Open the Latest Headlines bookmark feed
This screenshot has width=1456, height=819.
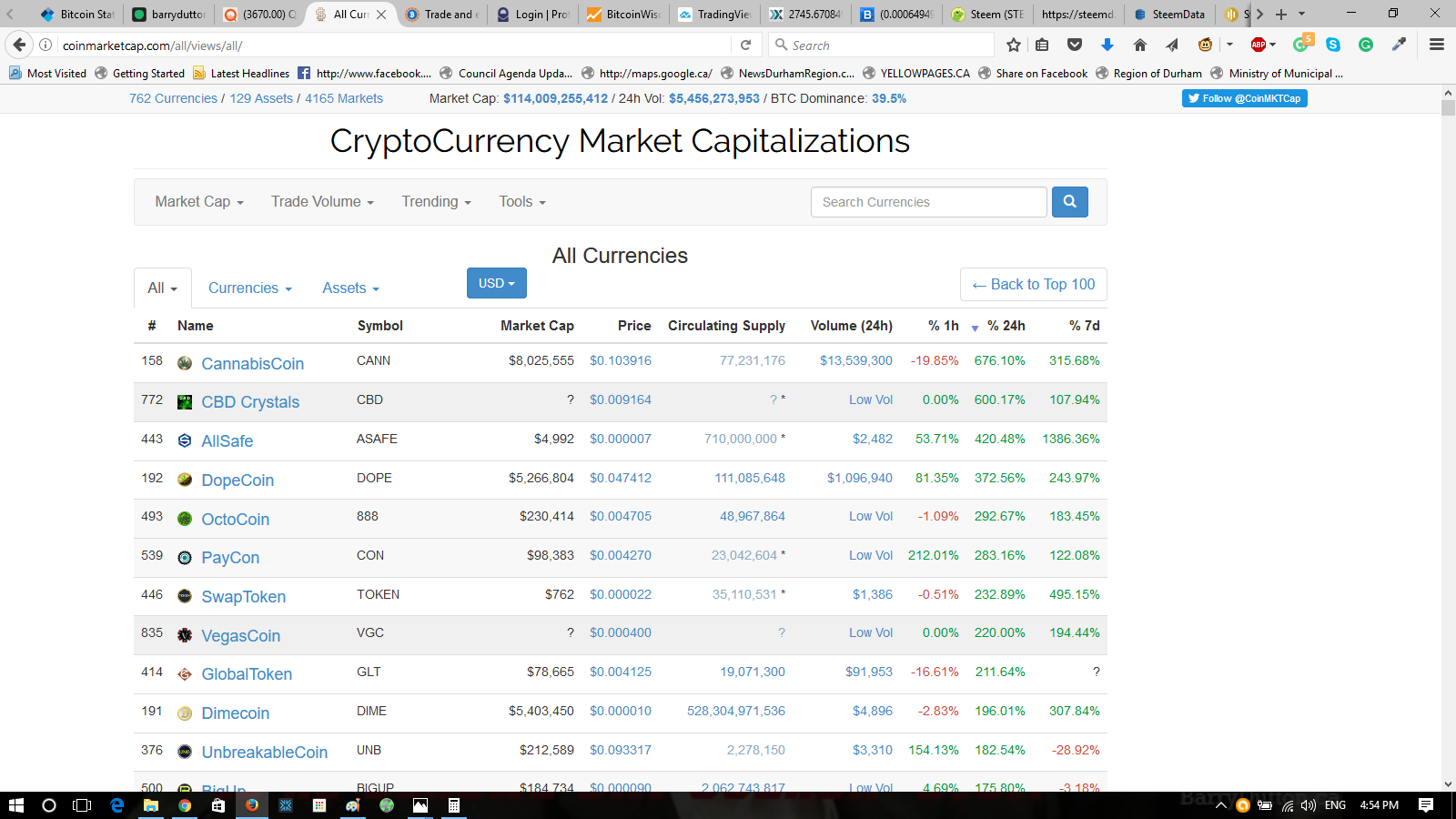(241, 73)
